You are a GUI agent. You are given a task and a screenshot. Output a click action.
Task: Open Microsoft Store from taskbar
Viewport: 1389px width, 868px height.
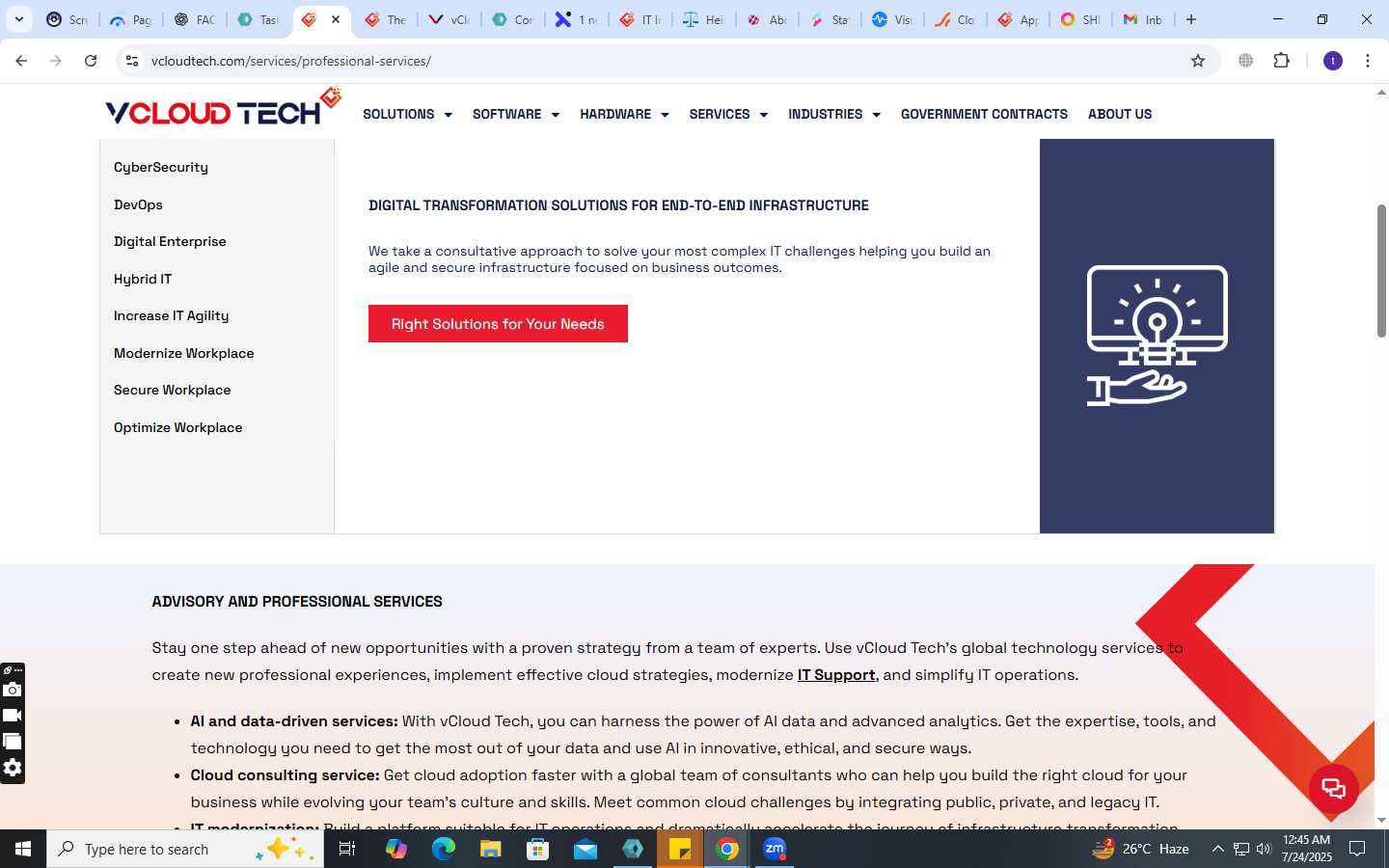click(537, 849)
